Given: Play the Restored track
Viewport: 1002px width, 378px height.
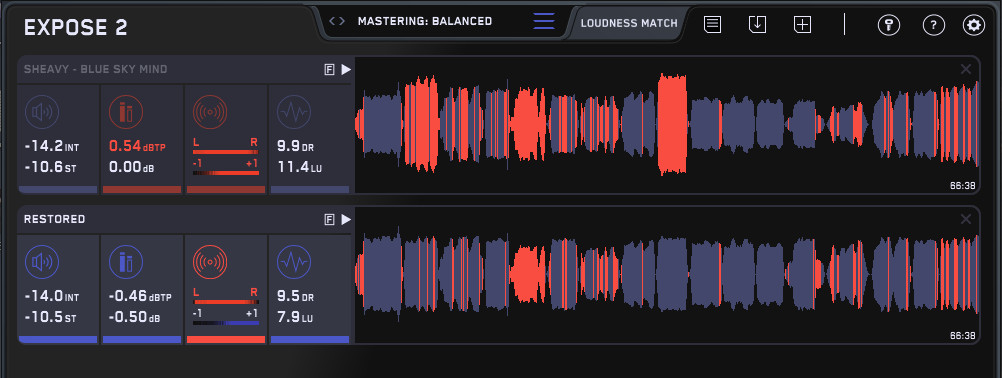Looking at the screenshot, I should pos(346,220).
